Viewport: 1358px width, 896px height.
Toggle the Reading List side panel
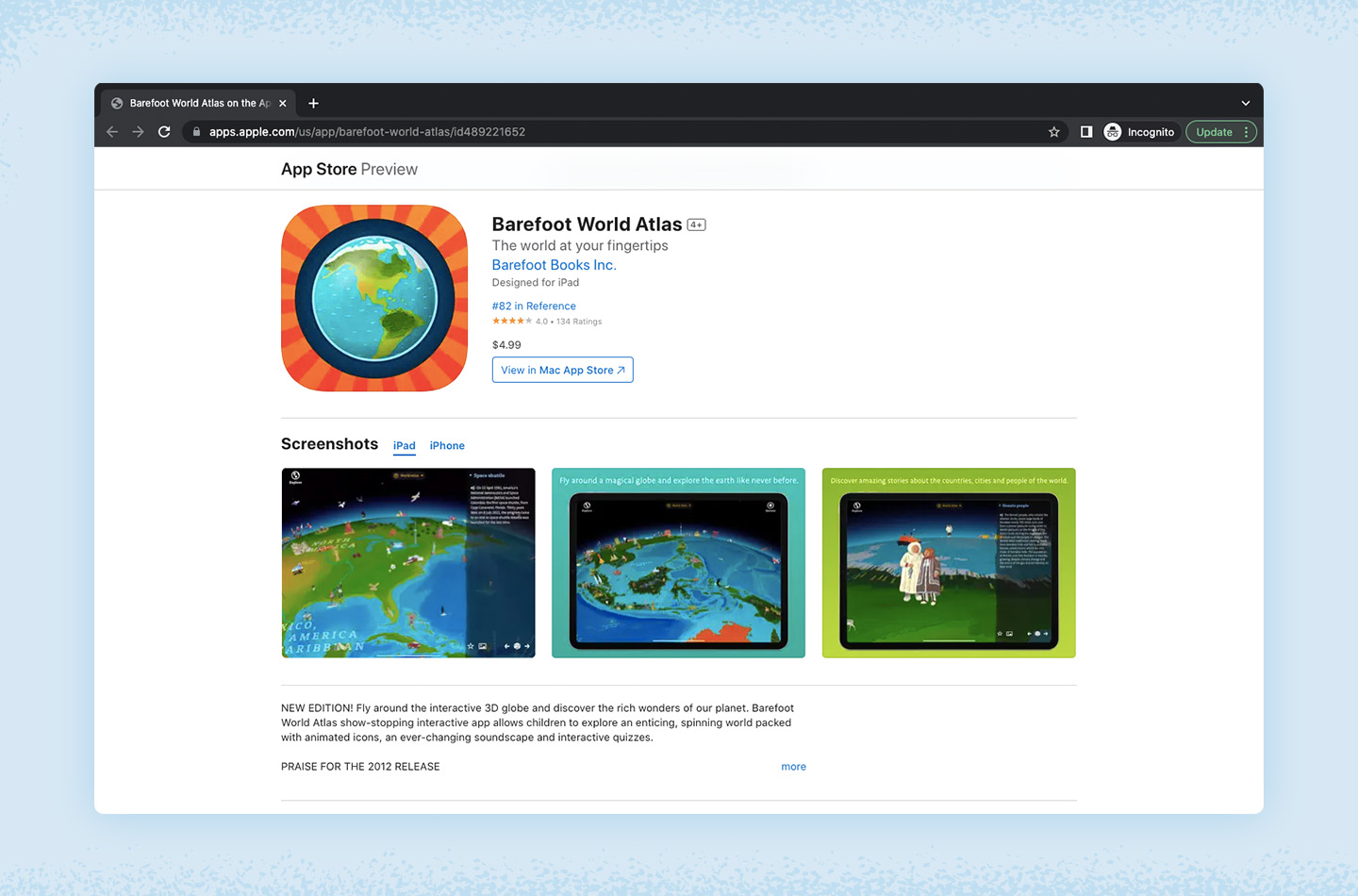pyautogui.click(x=1086, y=132)
